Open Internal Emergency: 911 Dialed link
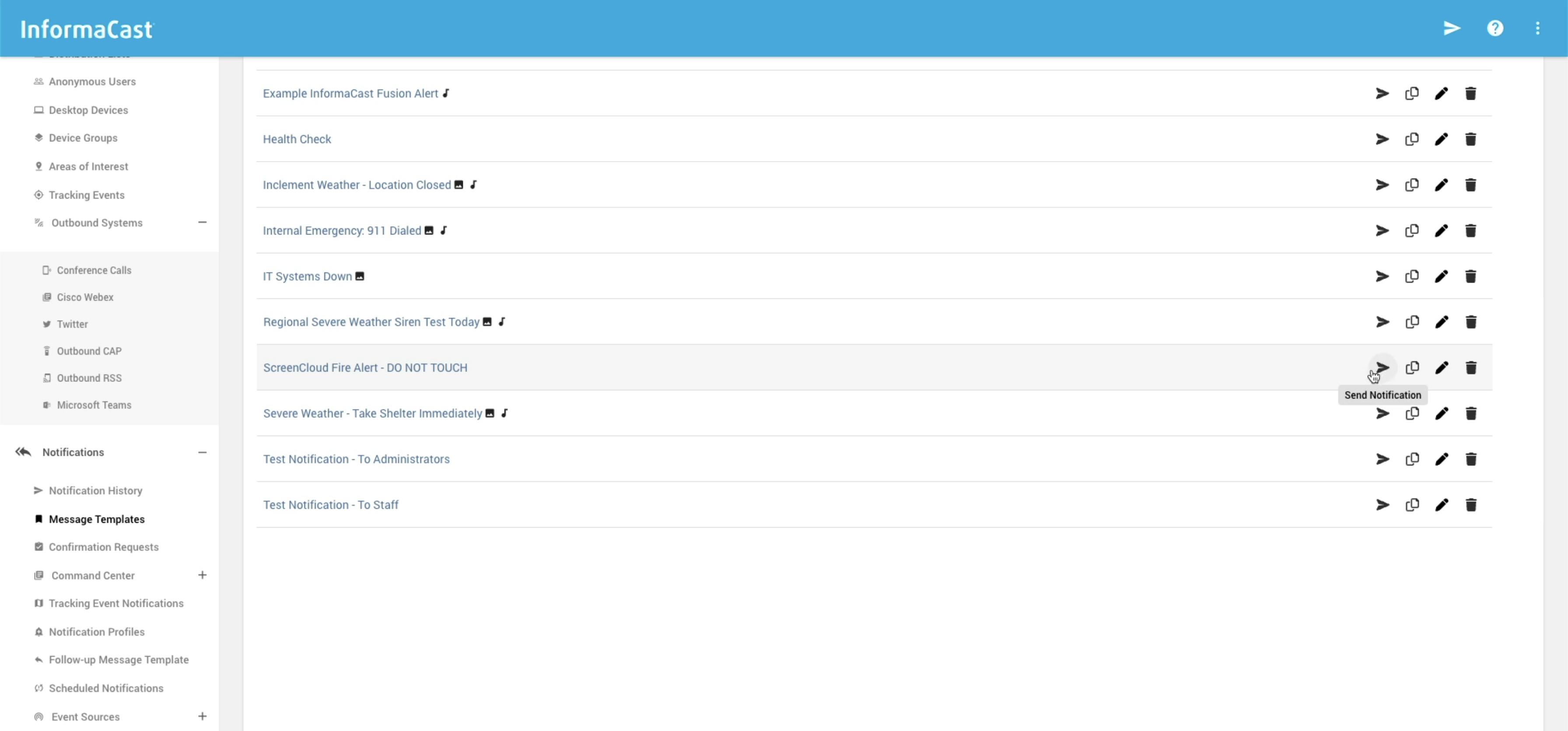This screenshot has width=1568, height=731. click(342, 231)
